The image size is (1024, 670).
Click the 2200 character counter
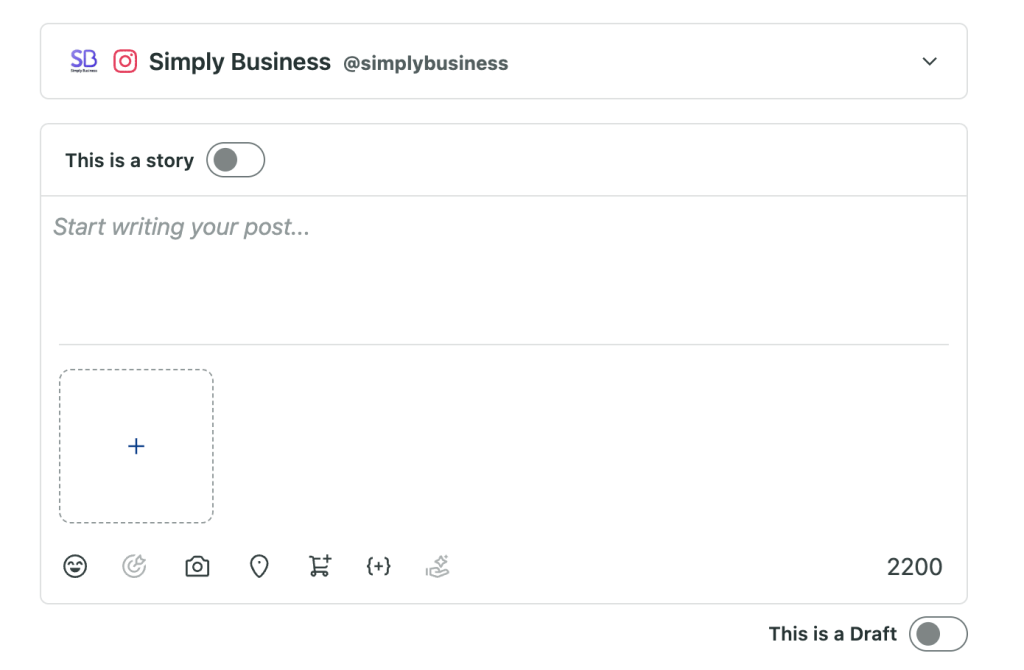[x=914, y=567]
